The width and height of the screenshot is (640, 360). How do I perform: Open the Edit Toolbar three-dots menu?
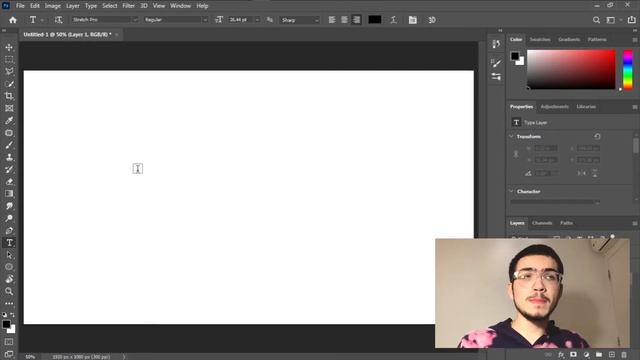9,304
